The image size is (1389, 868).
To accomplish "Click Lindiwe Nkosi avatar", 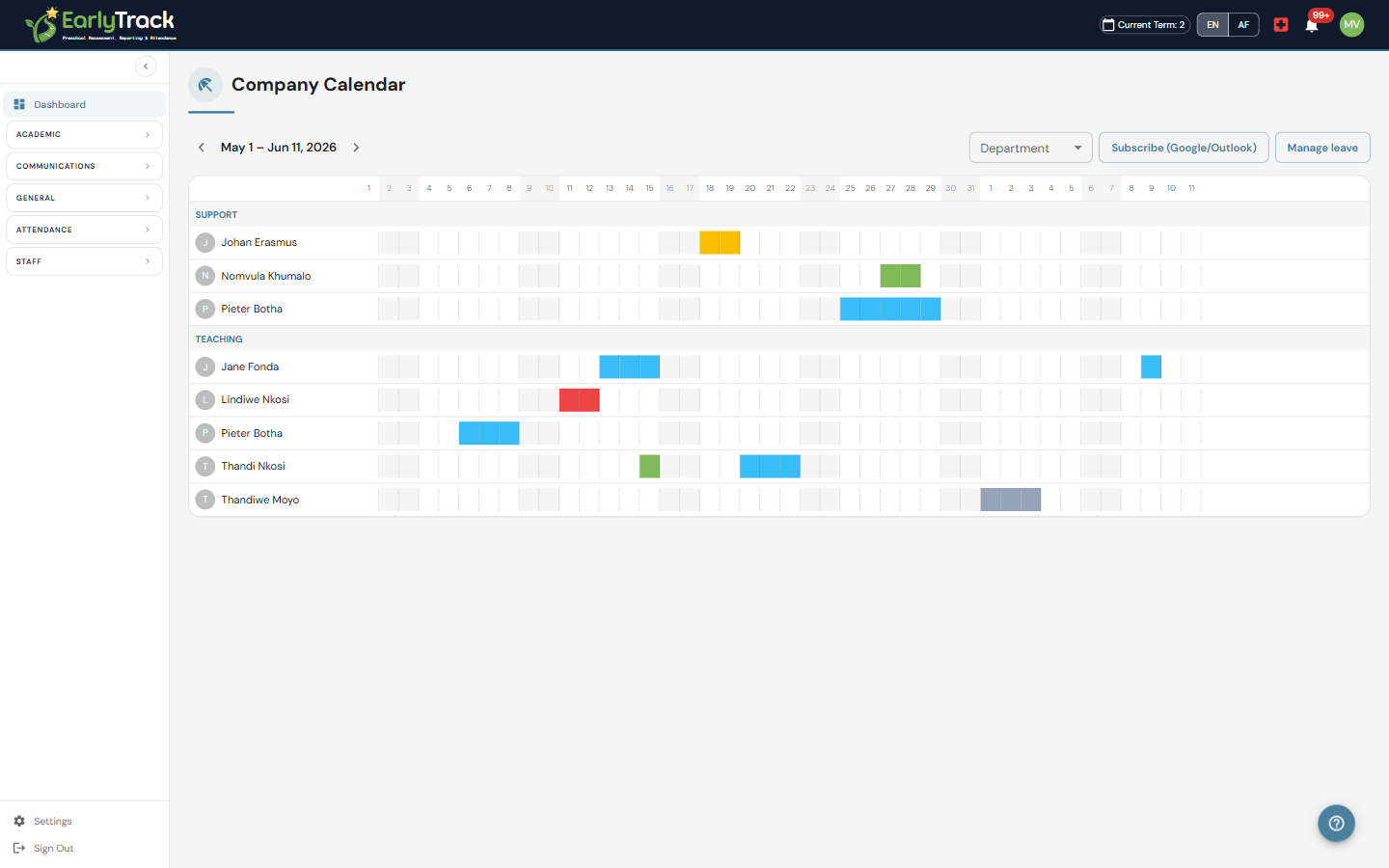I will pos(205,399).
